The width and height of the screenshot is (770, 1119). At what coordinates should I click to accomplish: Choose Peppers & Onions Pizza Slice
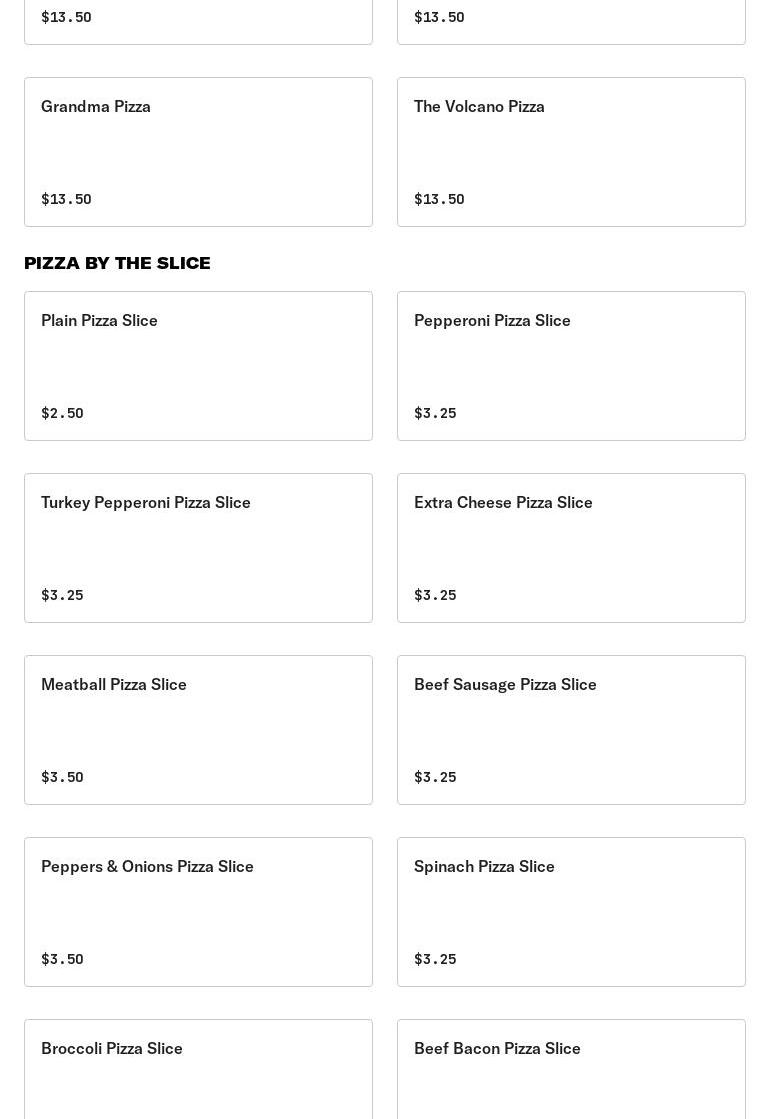pyautogui.click(x=198, y=911)
